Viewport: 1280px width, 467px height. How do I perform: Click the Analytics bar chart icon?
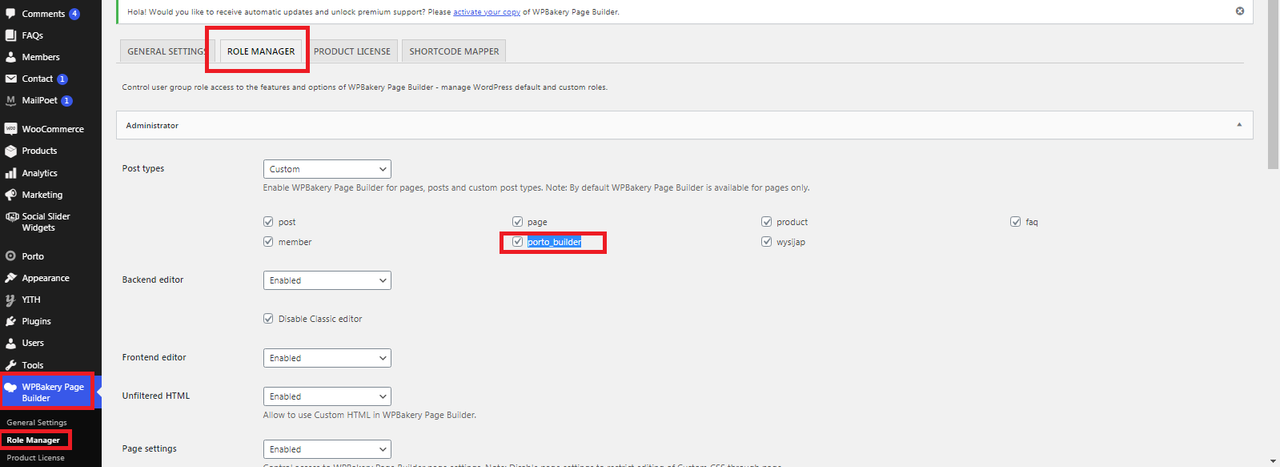click(11, 173)
